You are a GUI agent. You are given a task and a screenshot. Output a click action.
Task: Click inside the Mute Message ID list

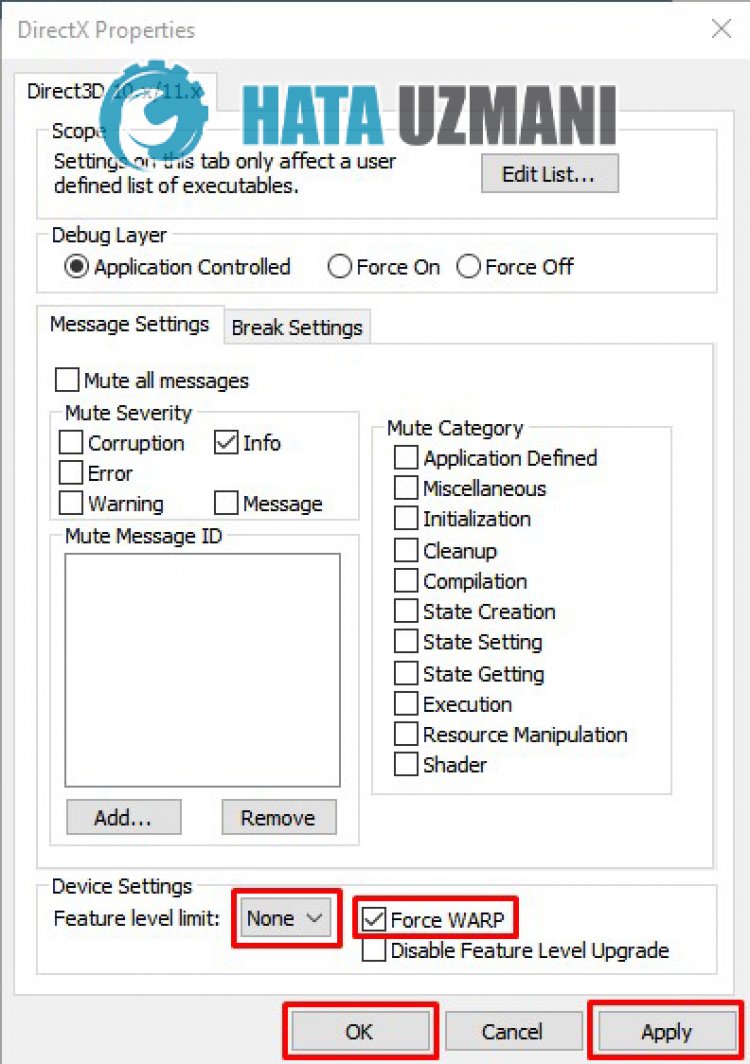(202, 670)
